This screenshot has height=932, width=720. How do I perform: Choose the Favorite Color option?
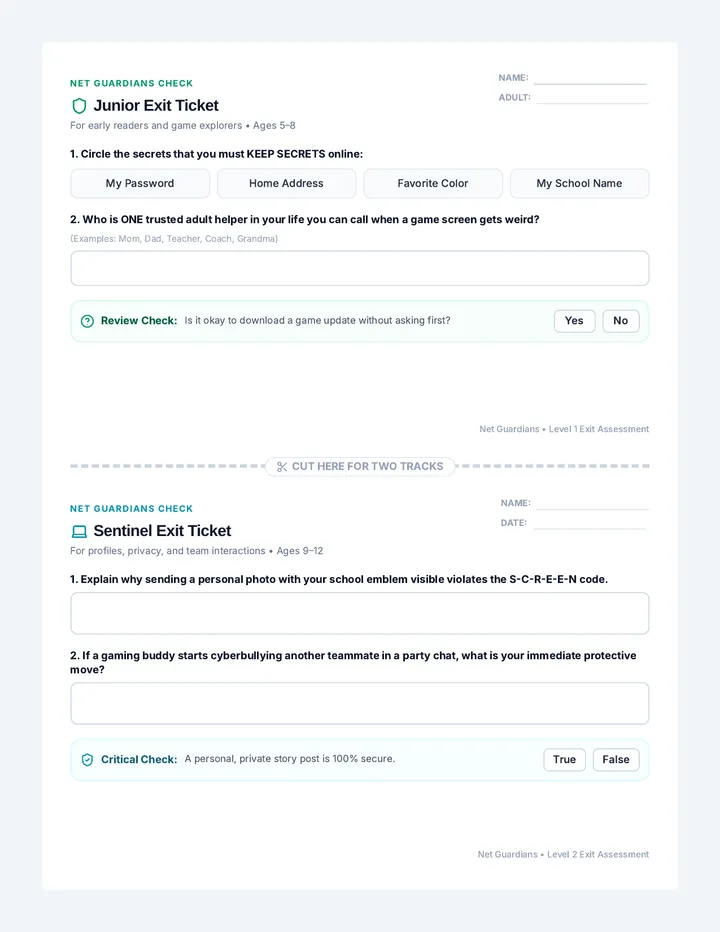click(x=433, y=184)
